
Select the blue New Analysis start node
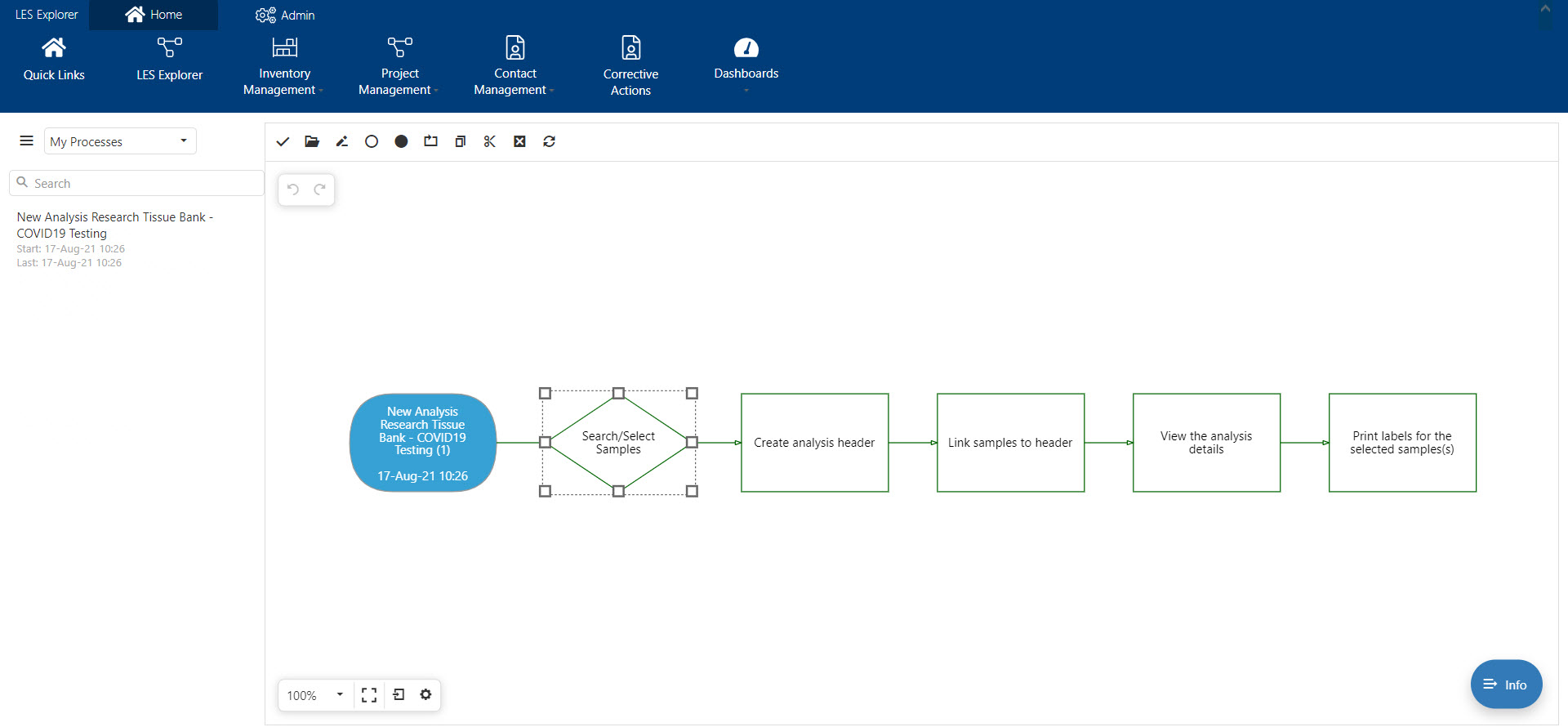[x=423, y=443]
